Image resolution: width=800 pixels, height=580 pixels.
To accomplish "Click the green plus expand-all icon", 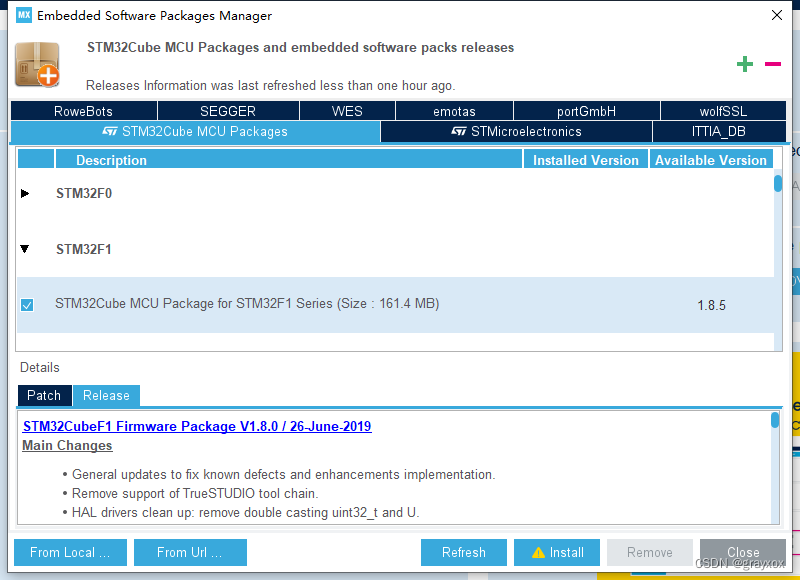I will point(745,64).
